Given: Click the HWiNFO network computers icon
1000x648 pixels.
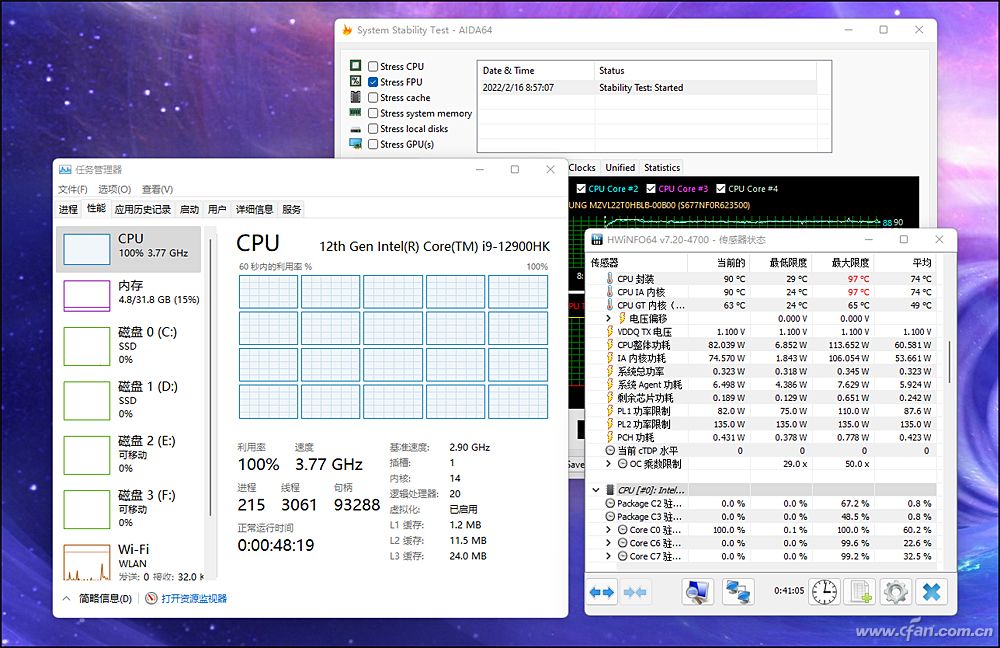Looking at the screenshot, I should tap(739, 592).
